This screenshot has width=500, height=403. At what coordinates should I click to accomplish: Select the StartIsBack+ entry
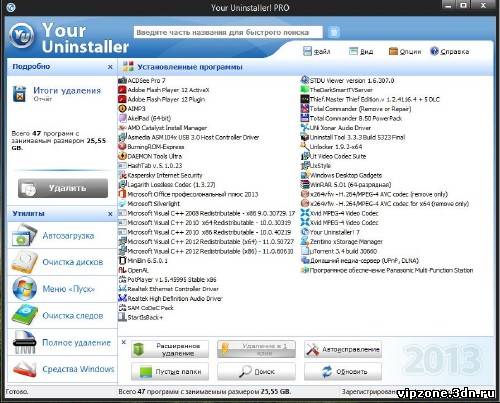[x=141, y=317]
